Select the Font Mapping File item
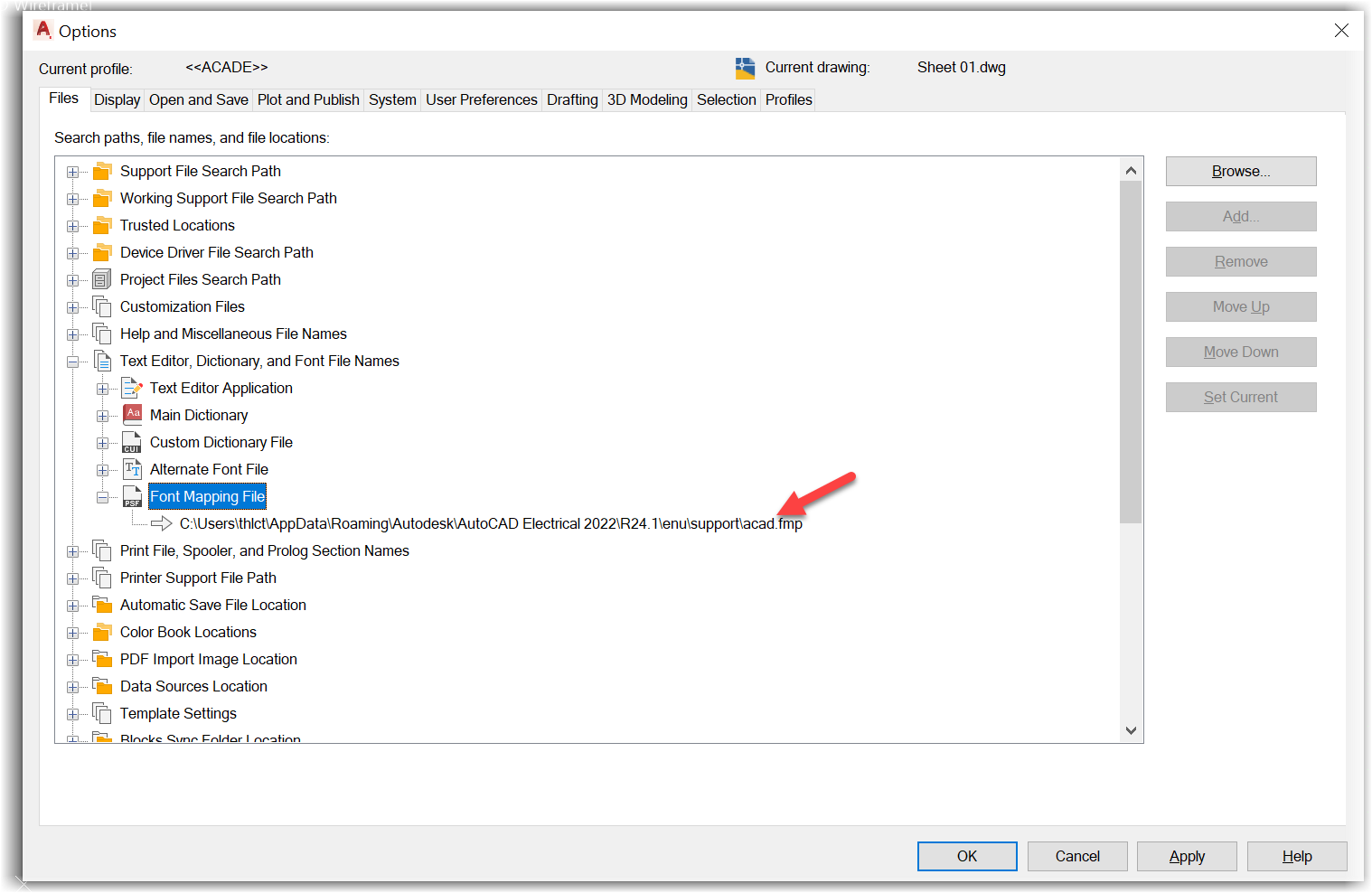 click(x=207, y=496)
